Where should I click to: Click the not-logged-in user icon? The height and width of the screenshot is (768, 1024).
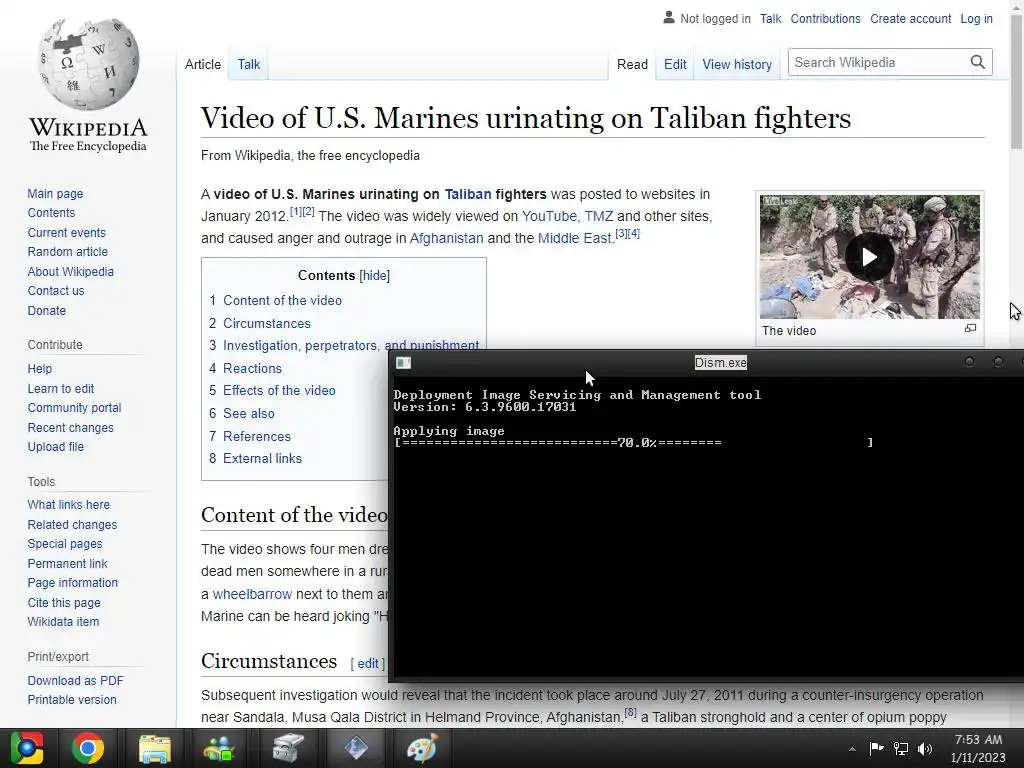(x=669, y=18)
